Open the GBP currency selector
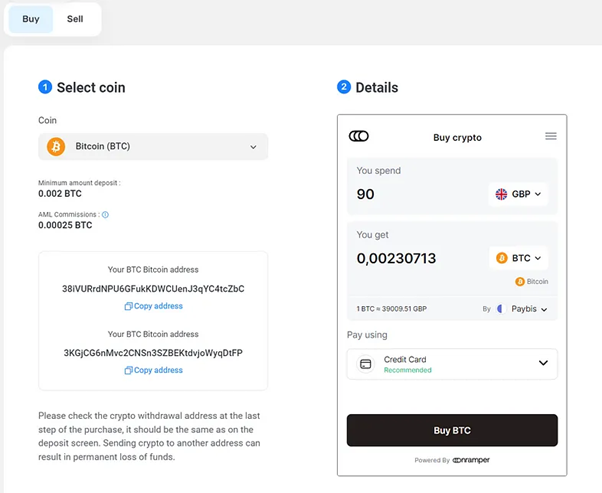The image size is (602, 493). [x=519, y=194]
